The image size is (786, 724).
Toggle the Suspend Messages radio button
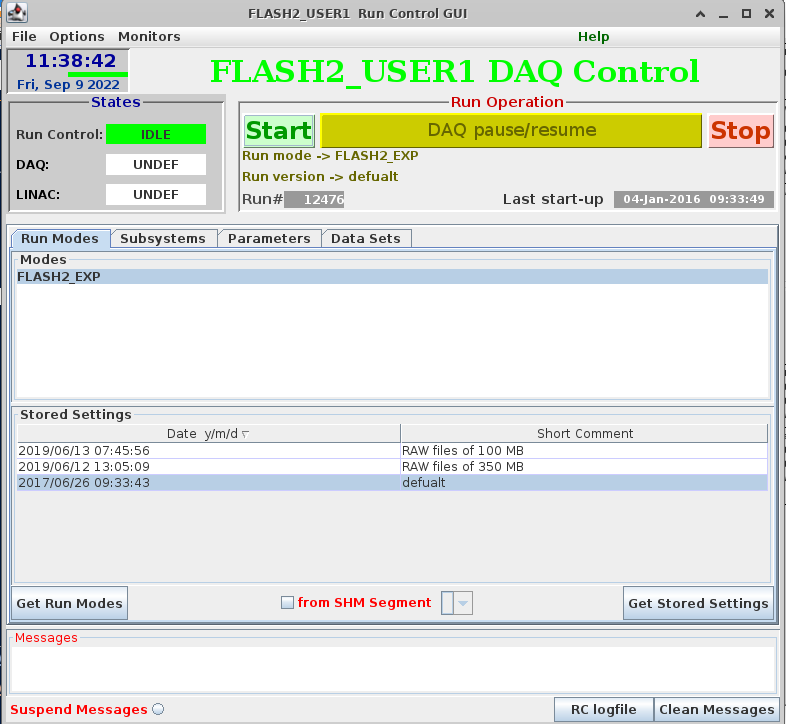(158, 710)
